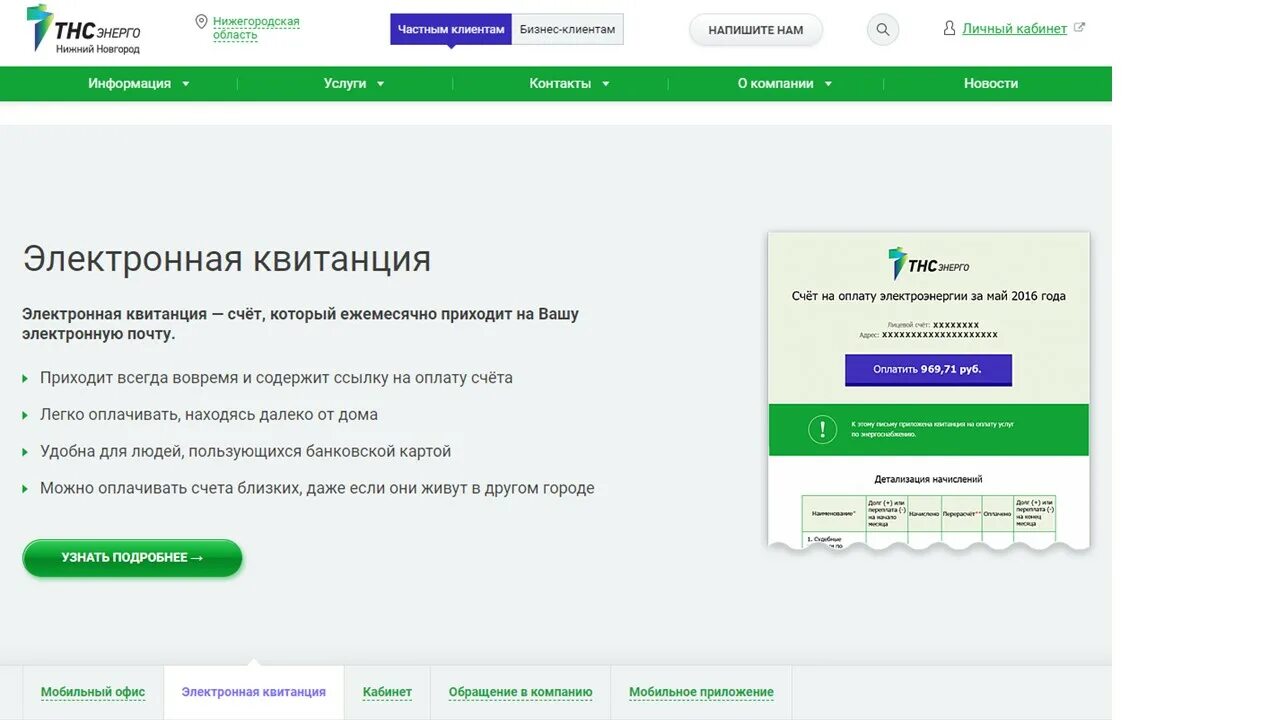Go to Новости section
Viewport: 1280px width, 720px height.
[x=991, y=84]
